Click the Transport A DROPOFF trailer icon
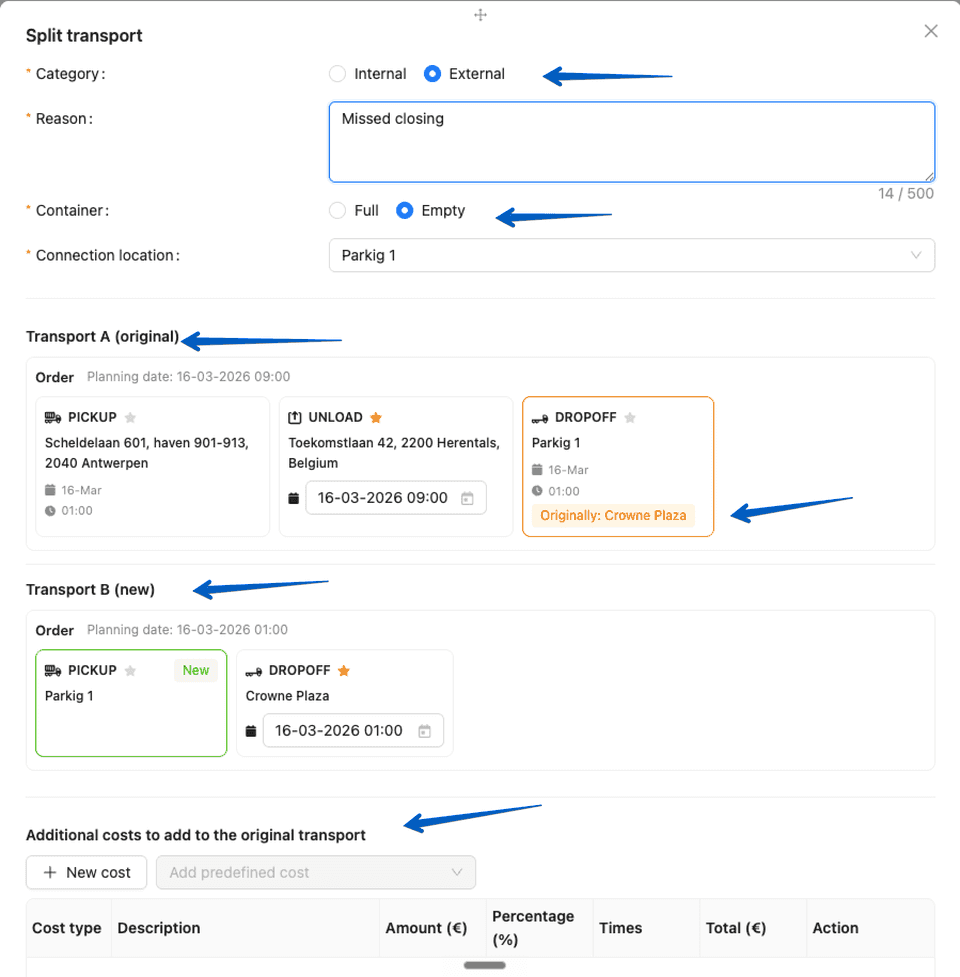The height and width of the screenshot is (977, 960). click(x=540, y=418)
